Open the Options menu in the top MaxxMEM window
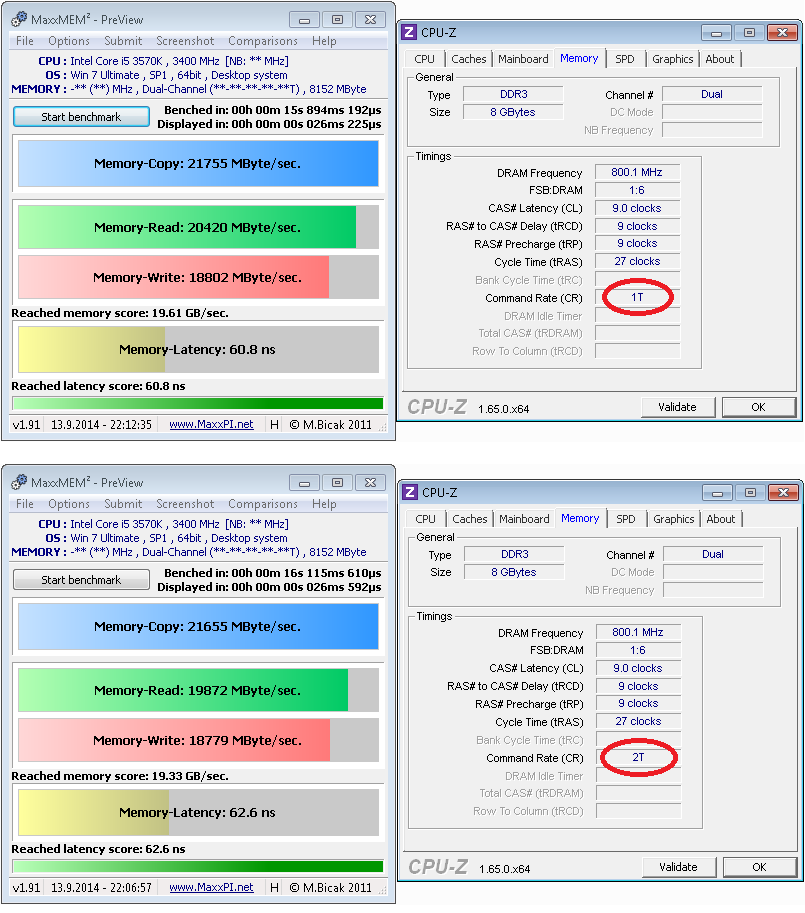805x913 pixels. click(x=69, y=41)
